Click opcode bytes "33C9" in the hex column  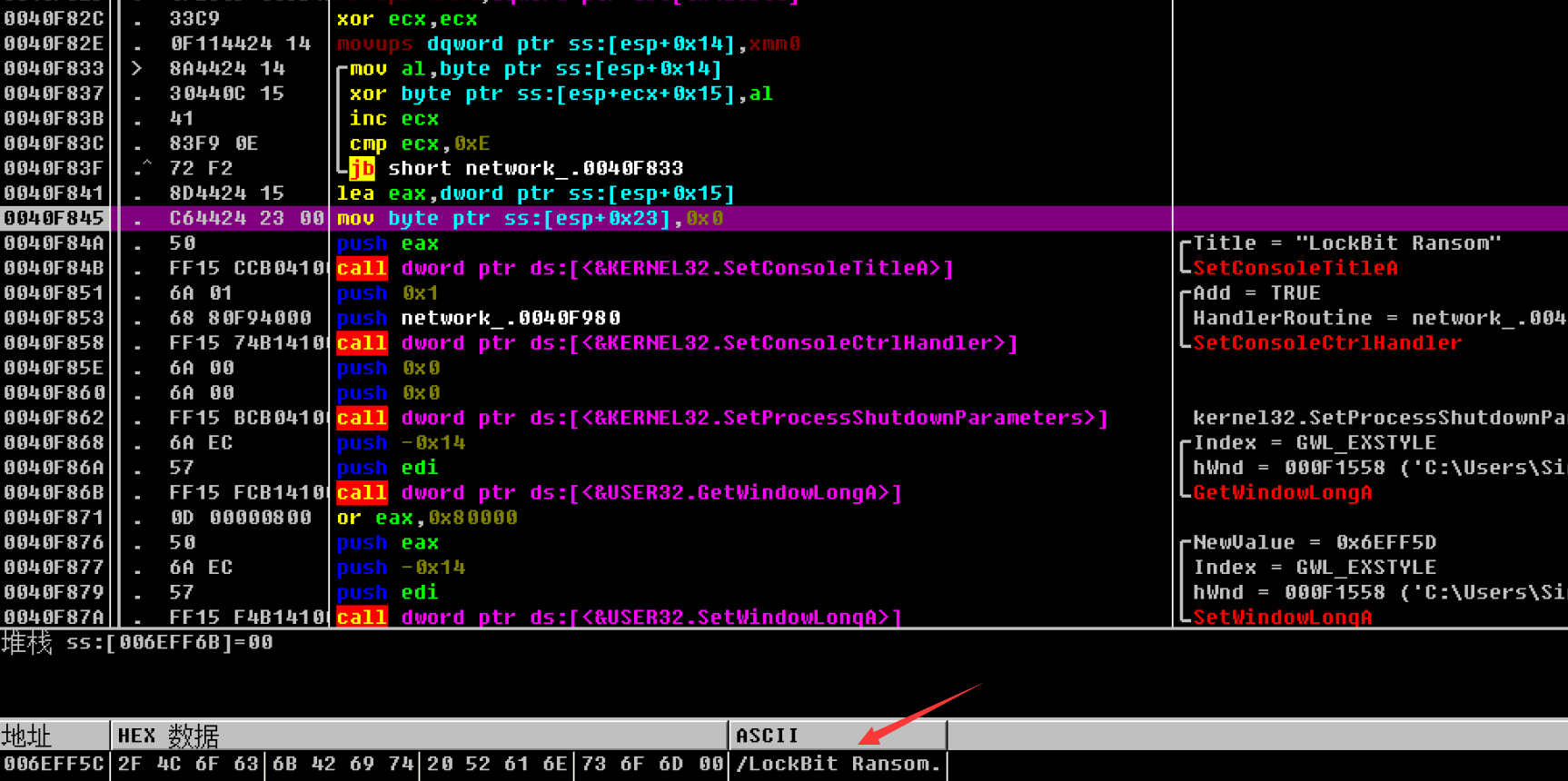click(x=194, y=18)
